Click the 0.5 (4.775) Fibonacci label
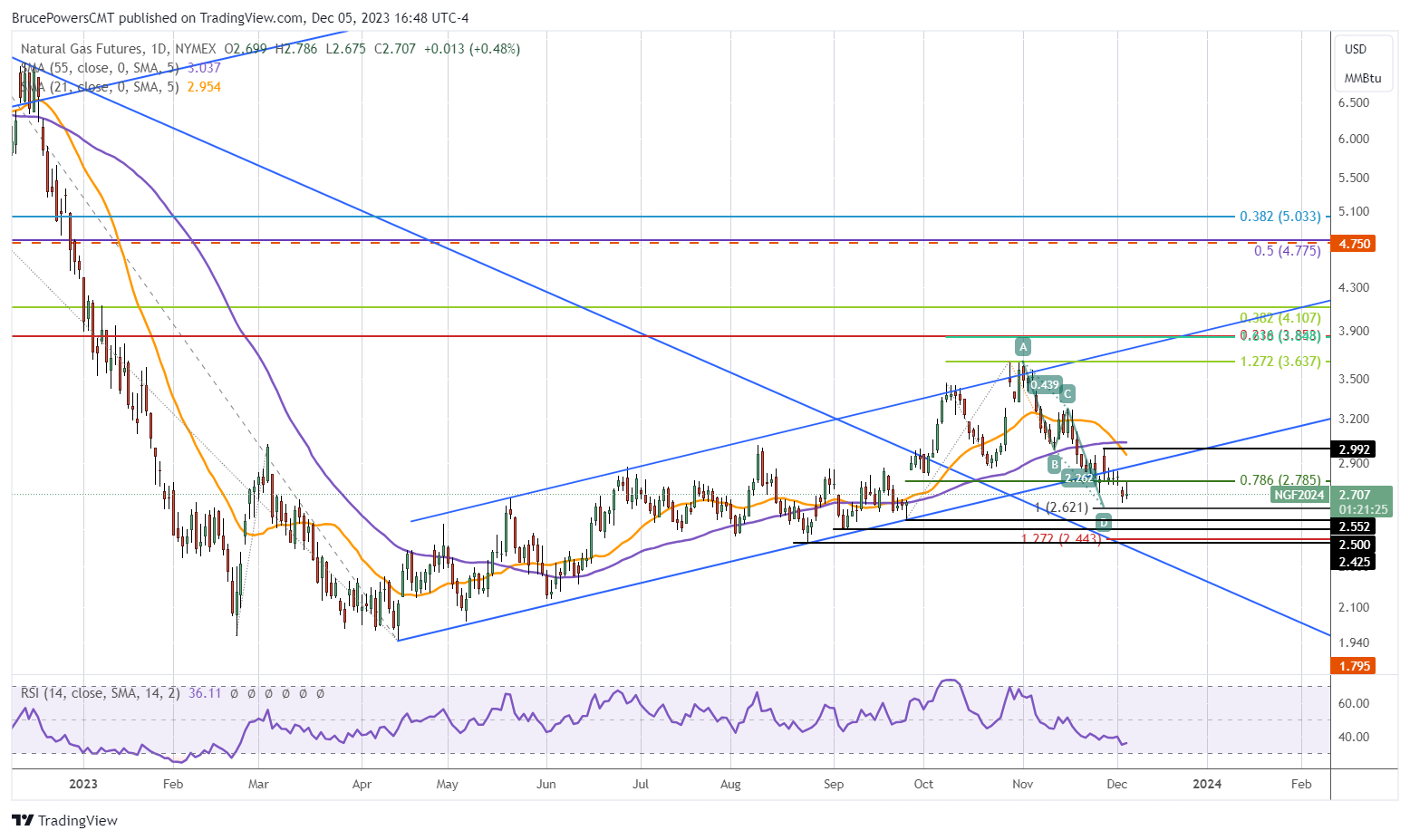This screenshot has width=1410, height=840. pos(1288,251)
